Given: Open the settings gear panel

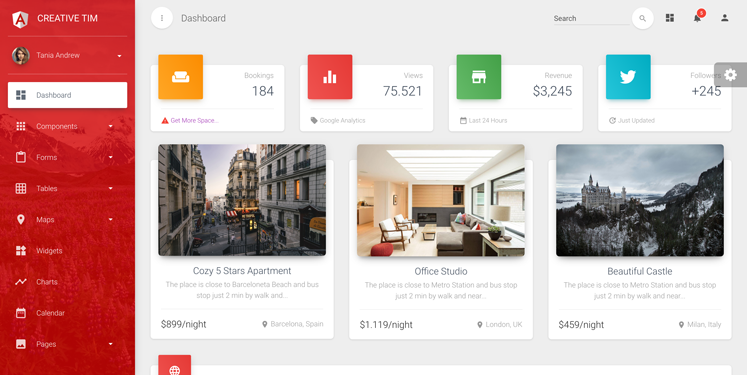Looking at the screenshot, I should pyautogui.click(x=730, y=74).
